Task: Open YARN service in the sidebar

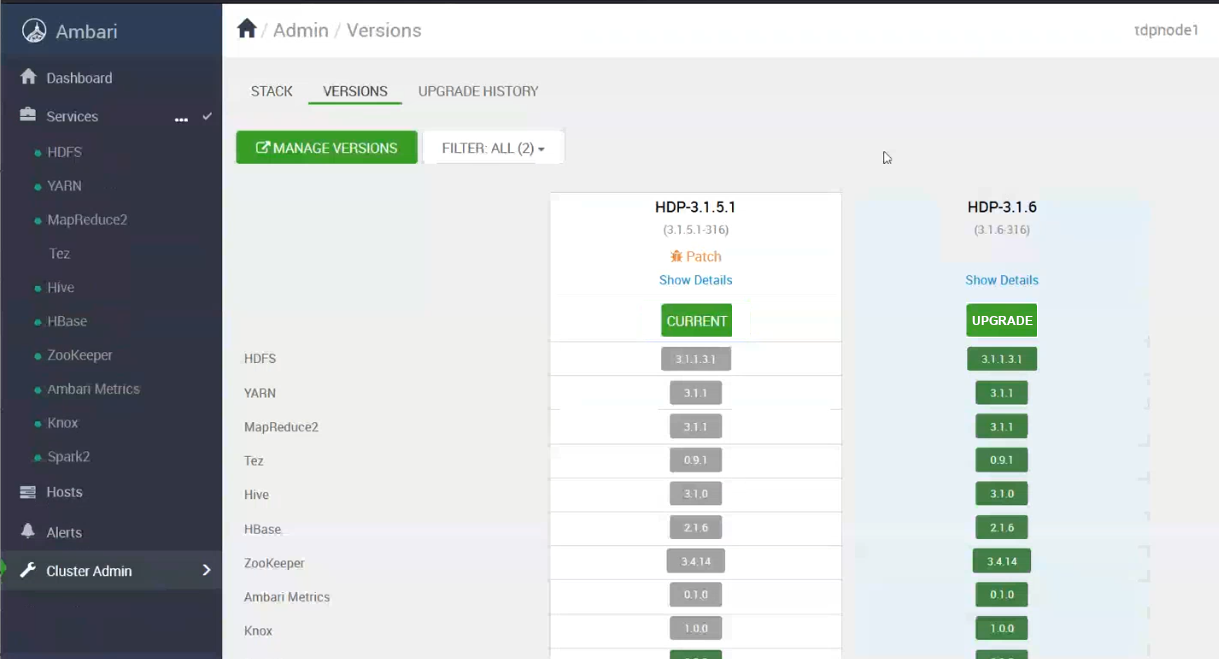Action: 64,186
